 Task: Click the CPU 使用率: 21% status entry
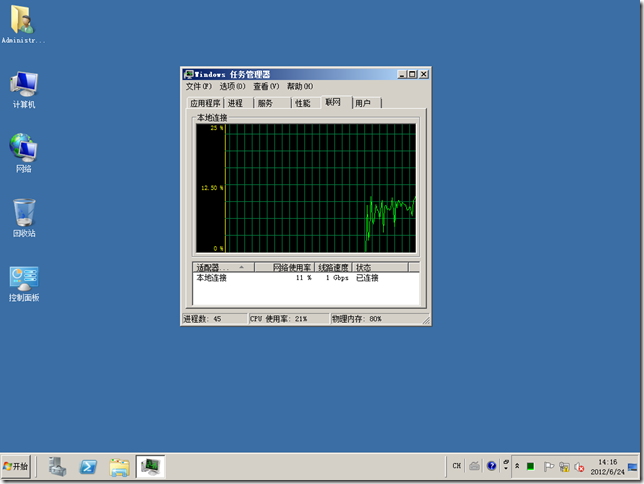pos(289,319)
